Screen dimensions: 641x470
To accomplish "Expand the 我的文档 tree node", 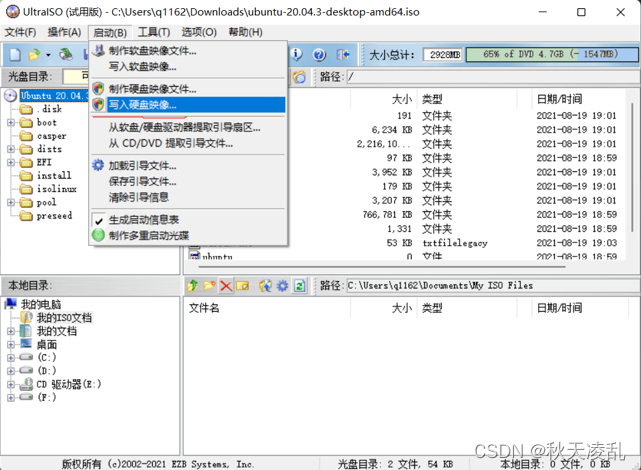I will click(x=11, y=331).
